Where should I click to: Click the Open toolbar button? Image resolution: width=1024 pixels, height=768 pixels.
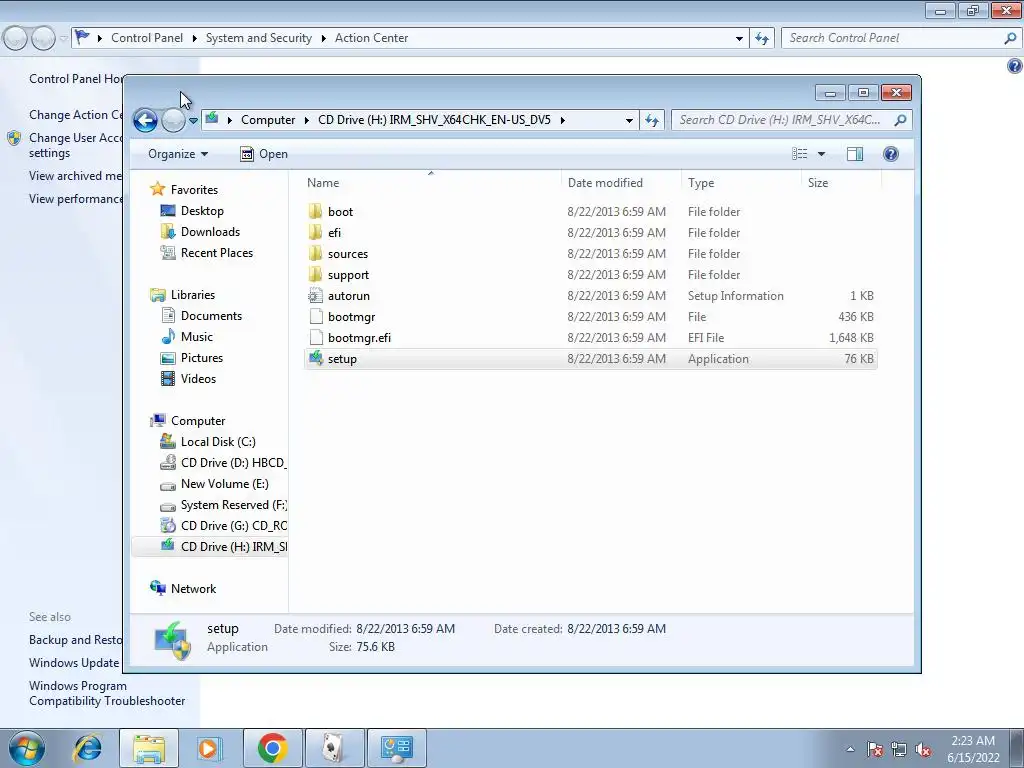(264, 154)
